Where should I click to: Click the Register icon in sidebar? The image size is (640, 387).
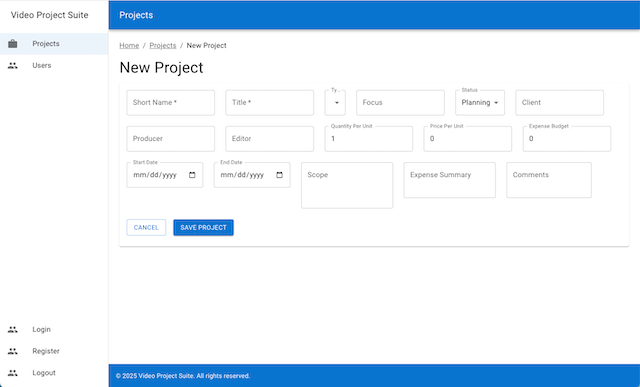point(13,351)
